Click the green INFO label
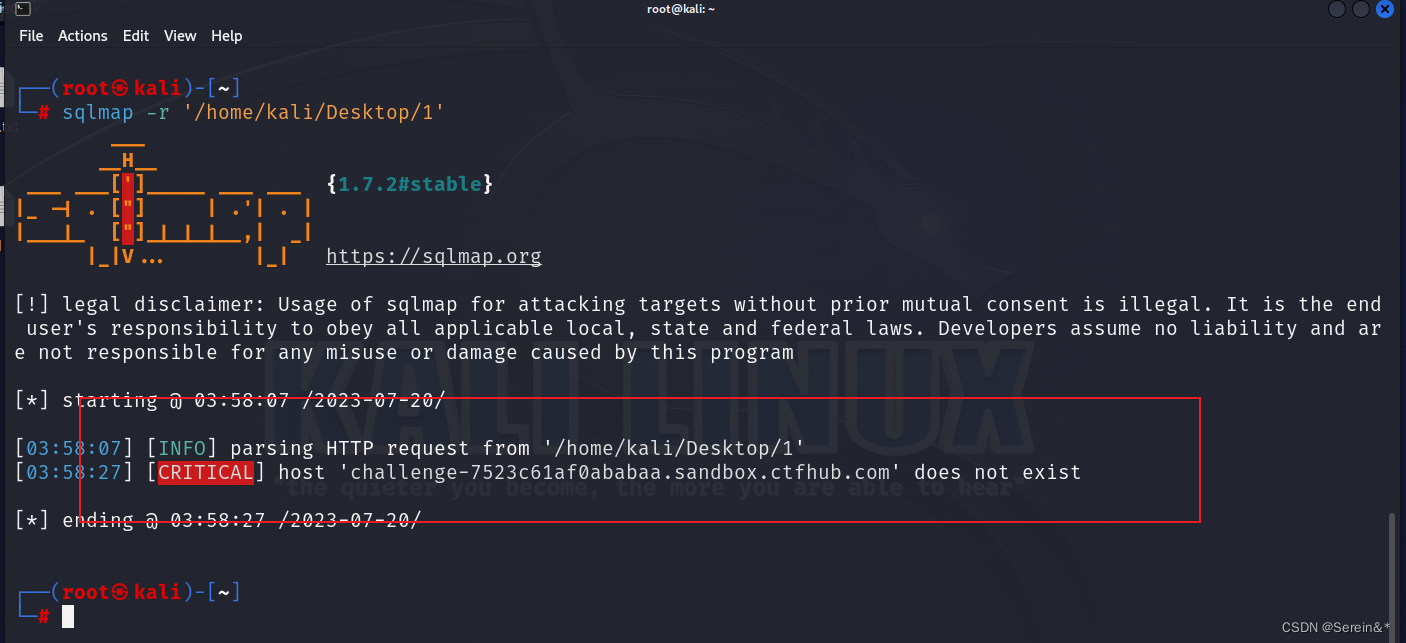This screenshot has height=643, width=1406. (183, 448)
